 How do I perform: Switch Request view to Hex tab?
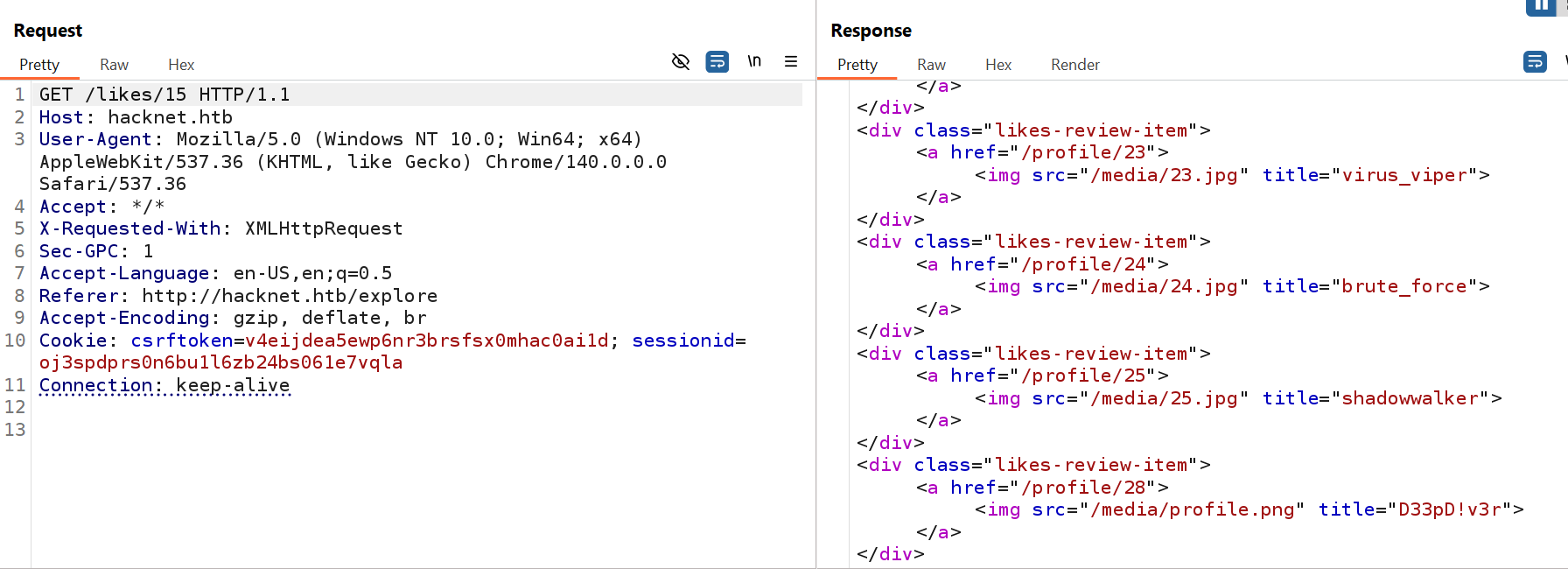[181, 65]
